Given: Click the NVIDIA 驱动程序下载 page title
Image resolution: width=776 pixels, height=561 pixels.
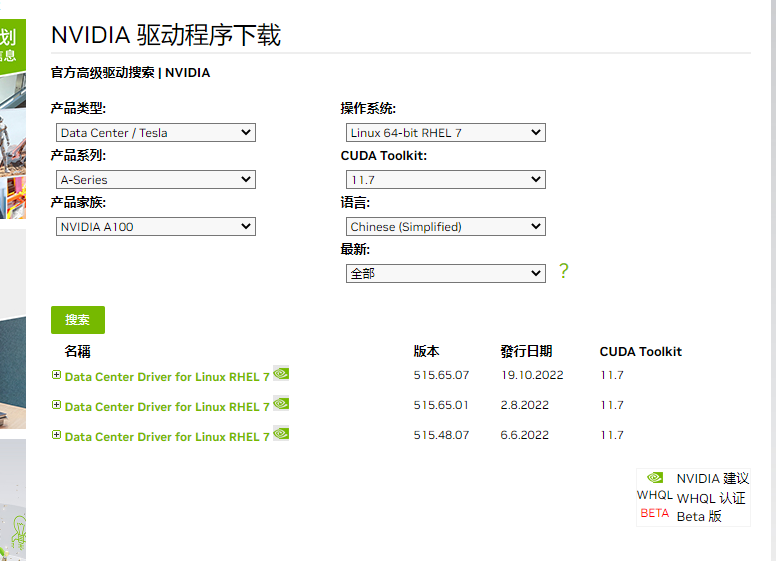Looking at the screenshot, I should [x=166, y=35].
